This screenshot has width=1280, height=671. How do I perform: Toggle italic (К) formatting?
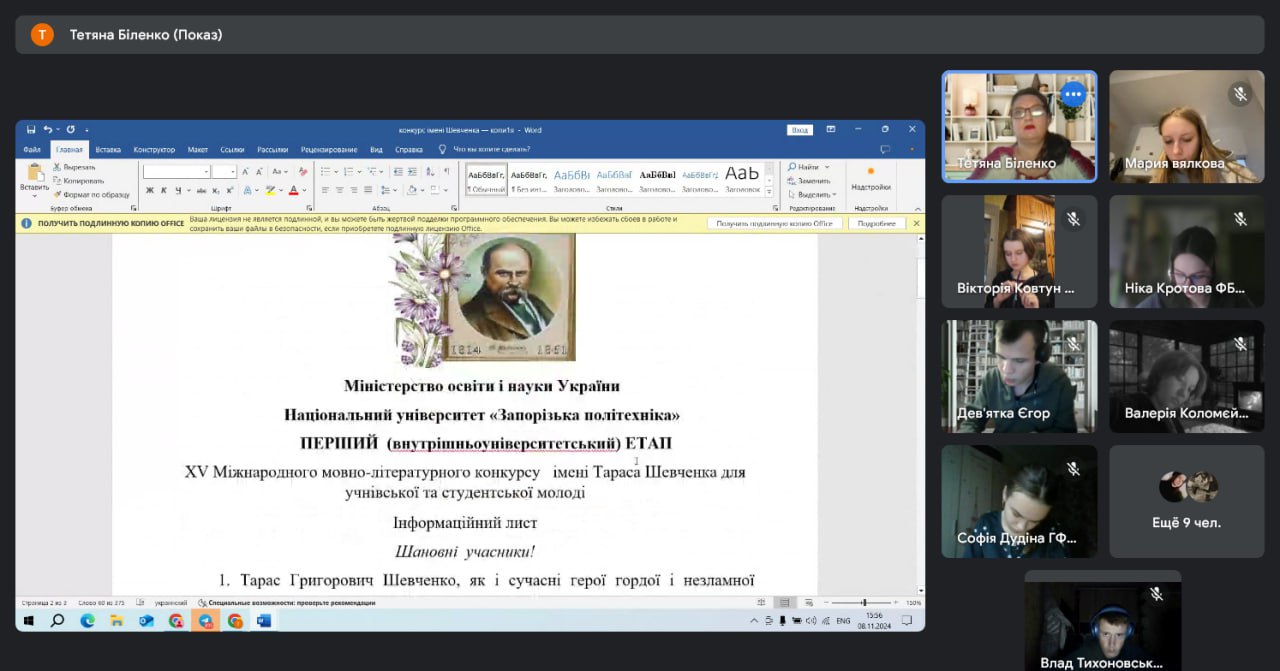(x=164, y=190)
